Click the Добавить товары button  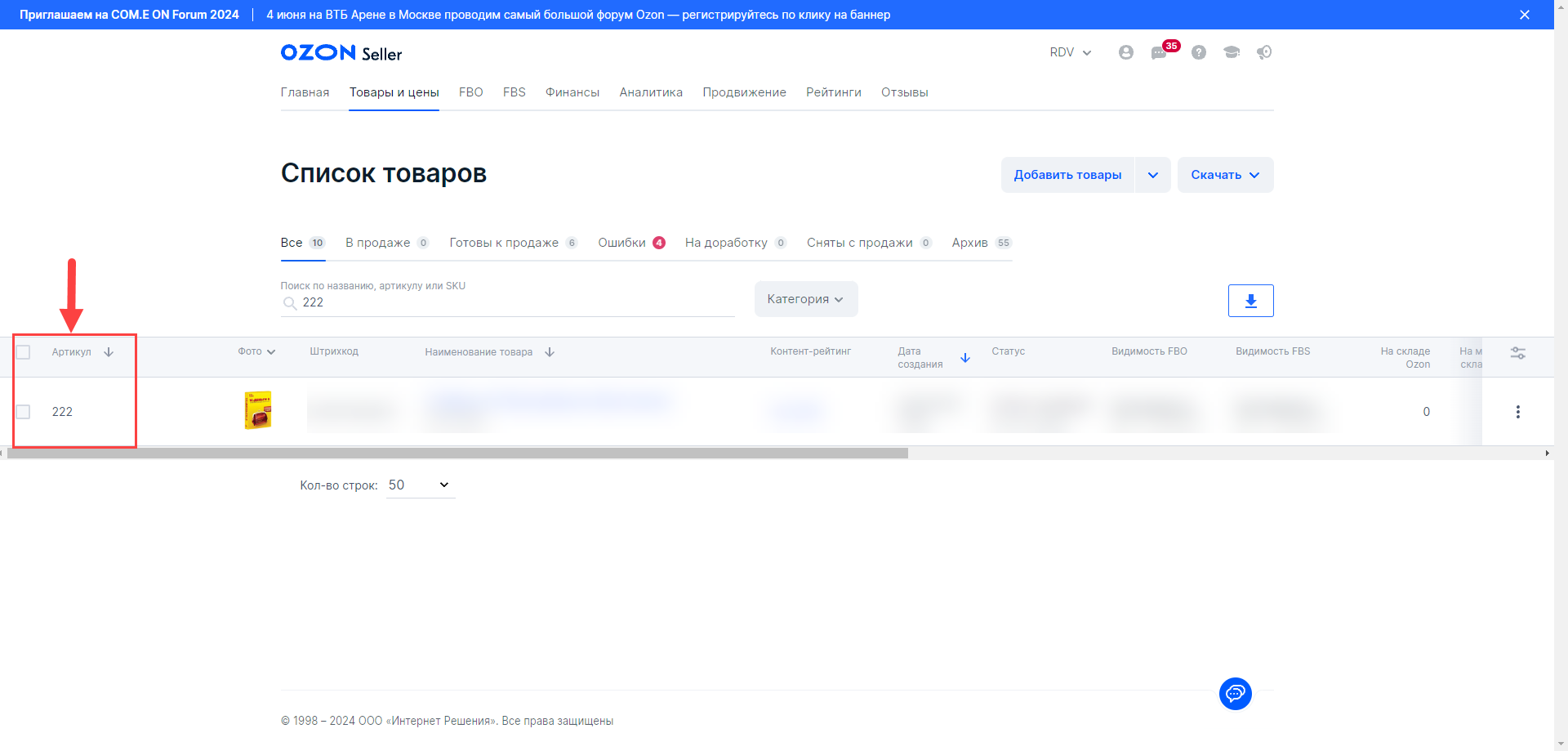pos(1067,175)
